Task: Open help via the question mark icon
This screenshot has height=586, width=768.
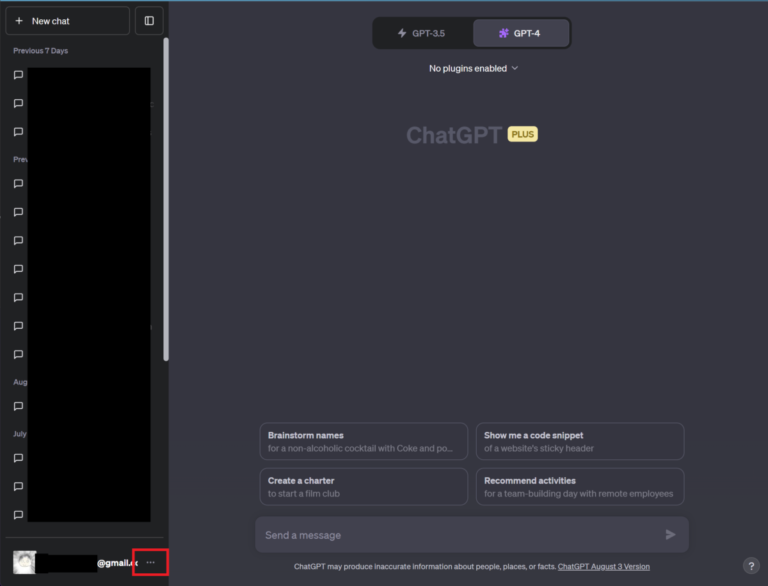Action: [x=751, y=566]
